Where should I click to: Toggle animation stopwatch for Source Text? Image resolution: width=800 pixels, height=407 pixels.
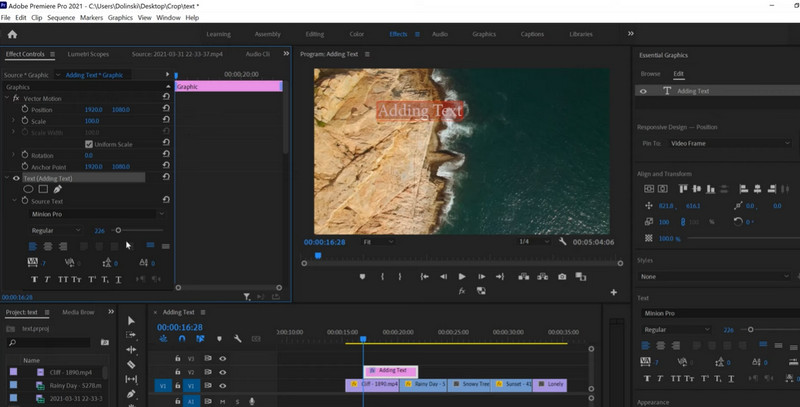[24, 201]
